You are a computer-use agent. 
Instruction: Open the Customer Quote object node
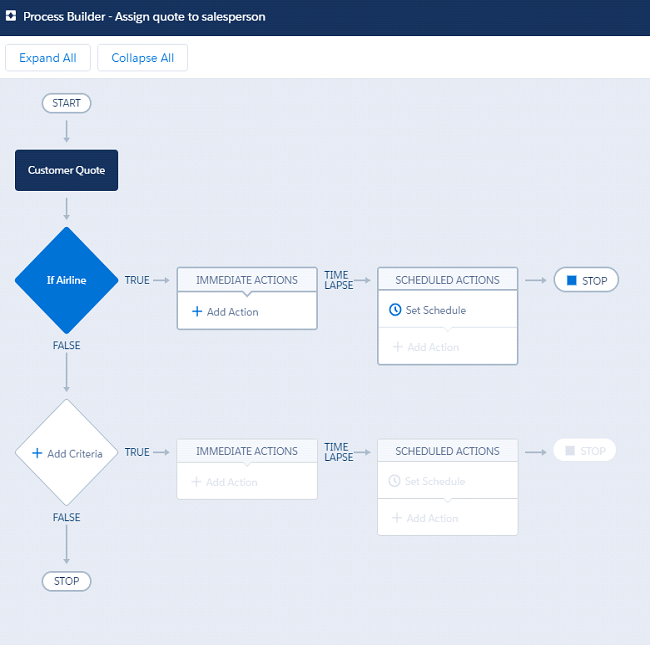click(x=66, y=170)
